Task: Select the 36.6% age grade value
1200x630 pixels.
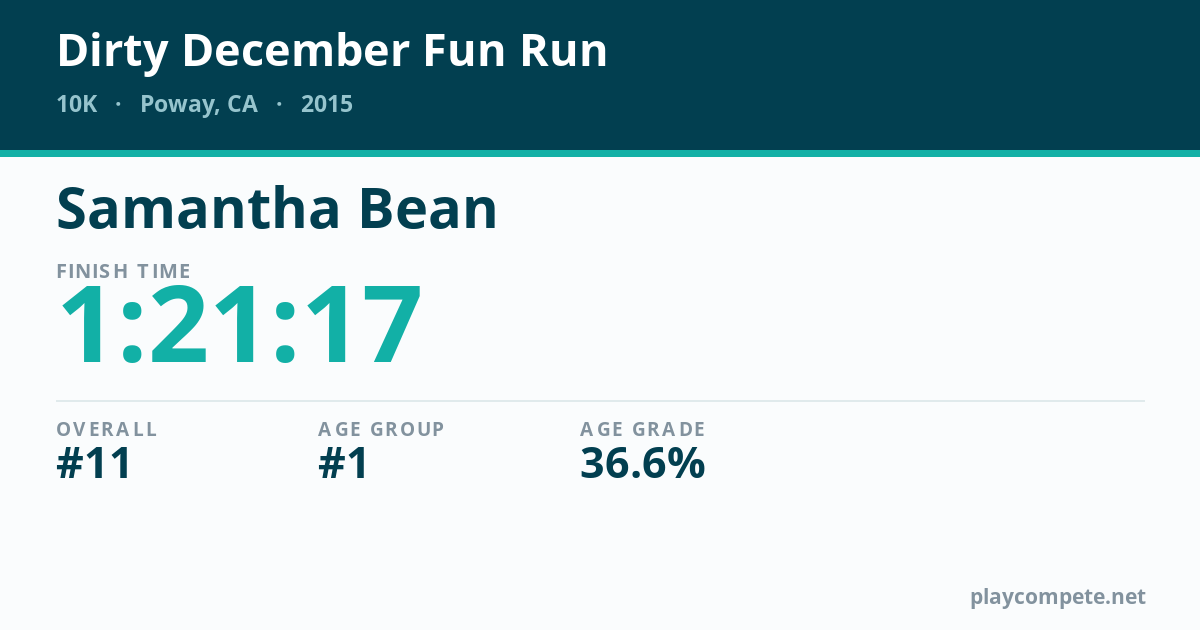Action: (643, 464)
